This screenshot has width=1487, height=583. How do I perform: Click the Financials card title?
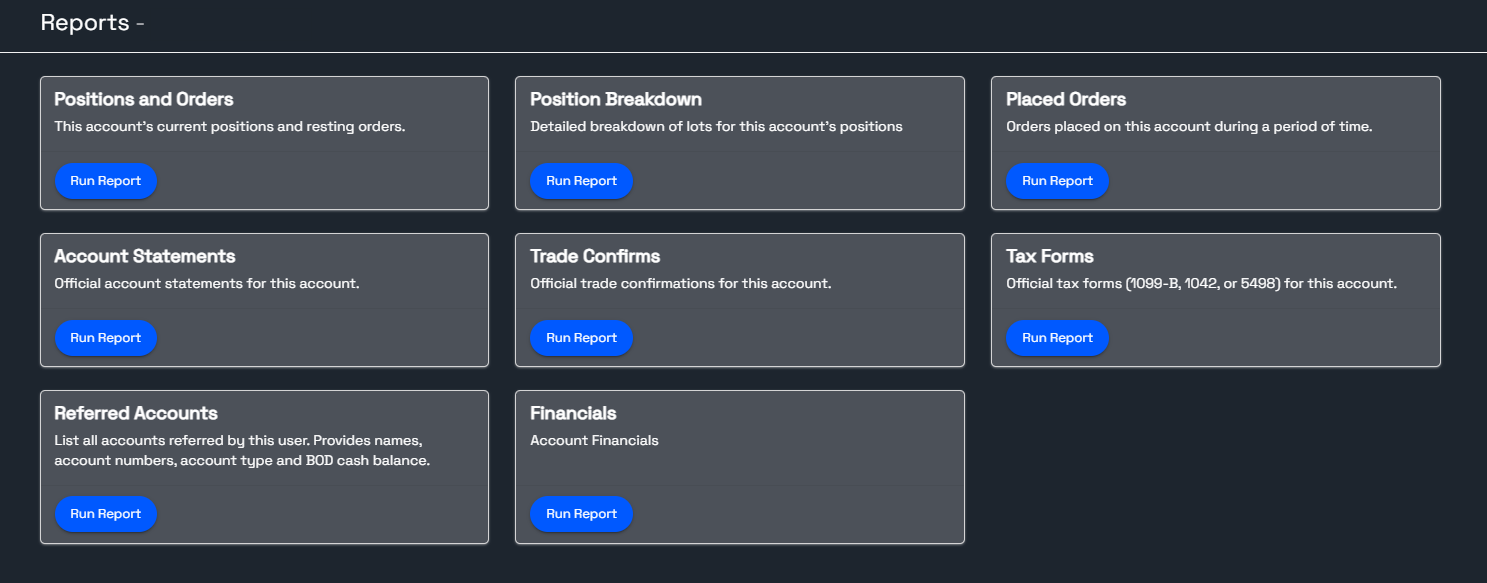point(573,413)
